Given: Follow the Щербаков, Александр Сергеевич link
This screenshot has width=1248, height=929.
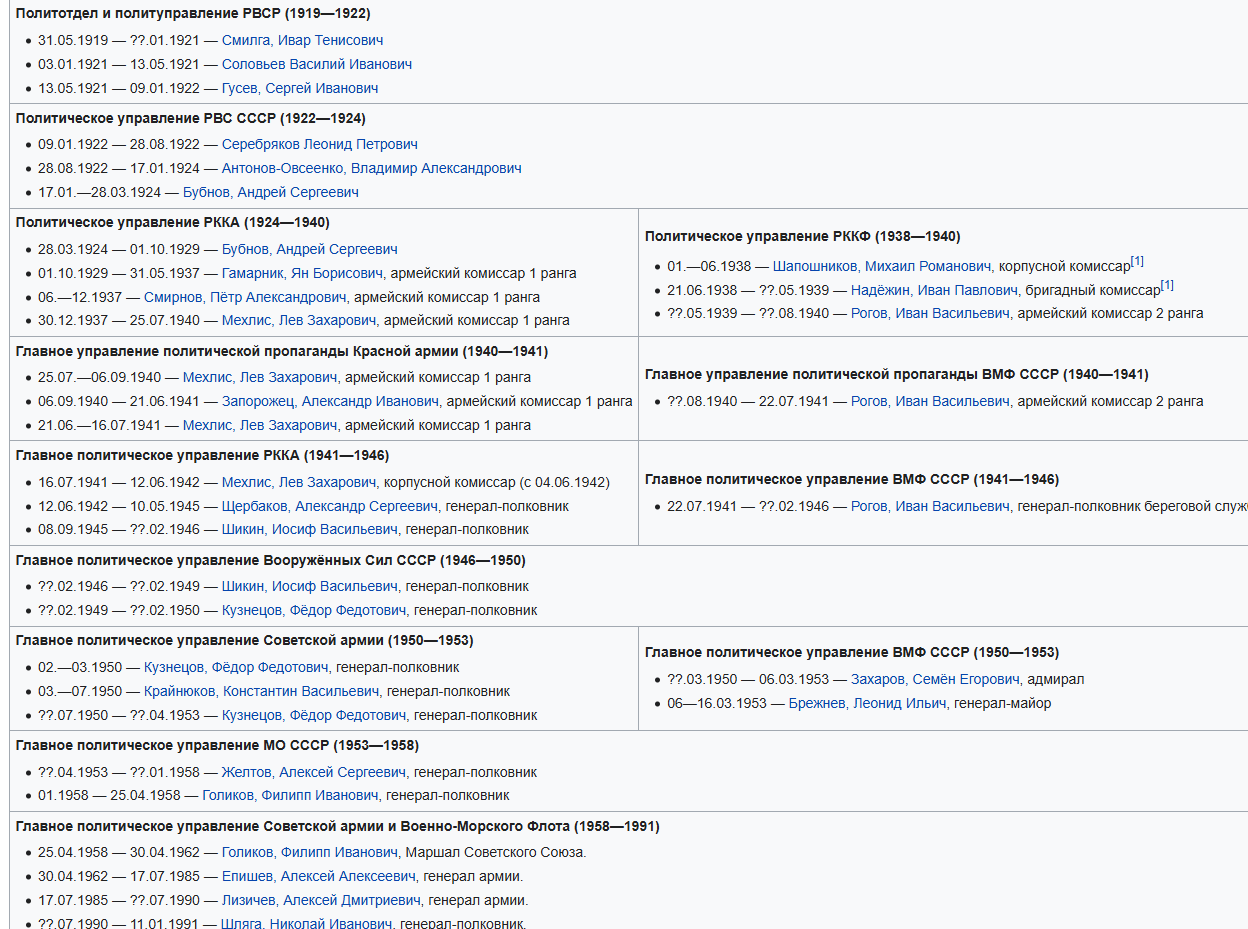Looking at the screenshot, I should click(329, 506).
